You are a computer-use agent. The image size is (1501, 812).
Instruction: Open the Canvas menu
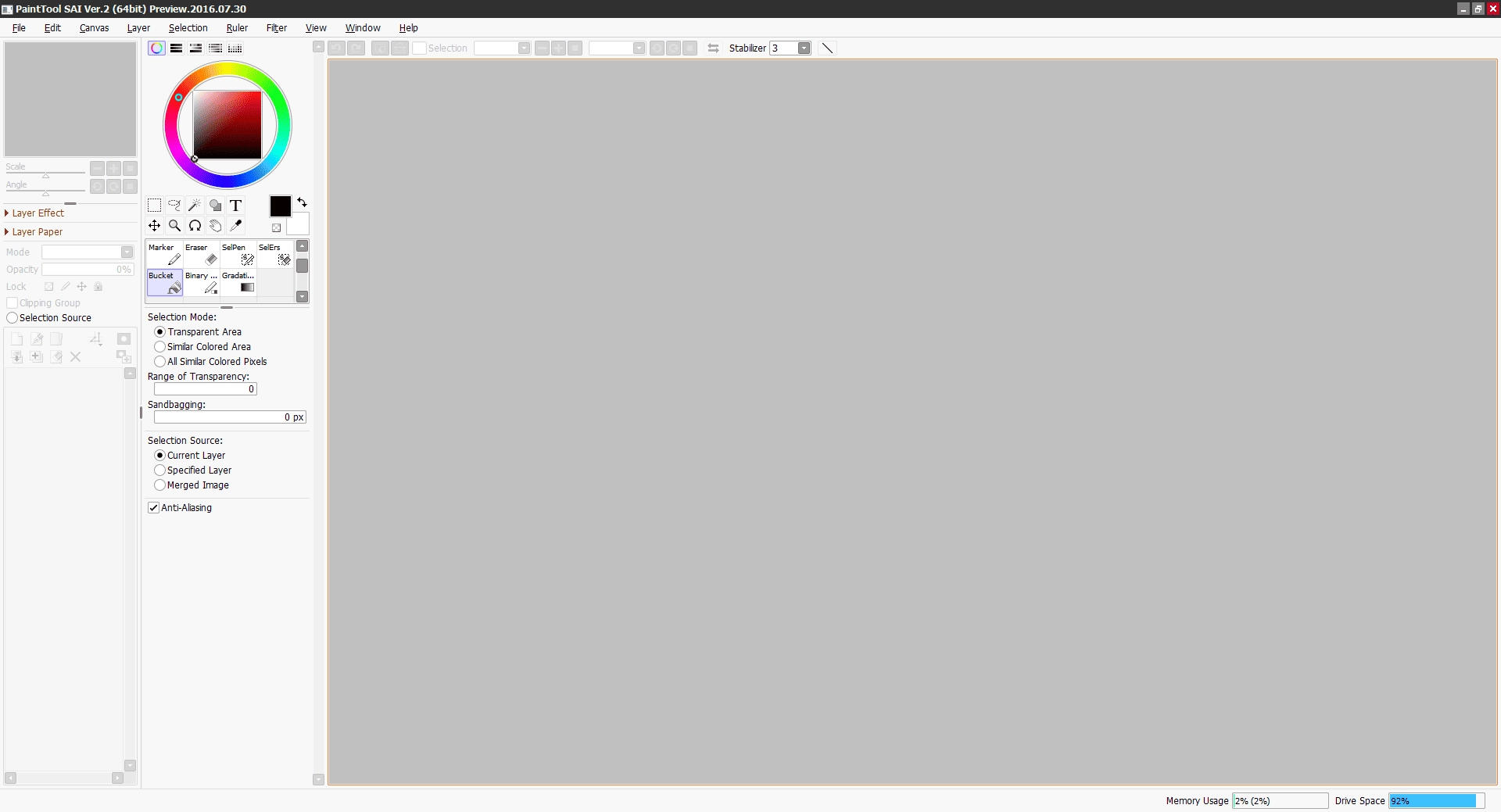pyautogui.click(x=94, y=28)
